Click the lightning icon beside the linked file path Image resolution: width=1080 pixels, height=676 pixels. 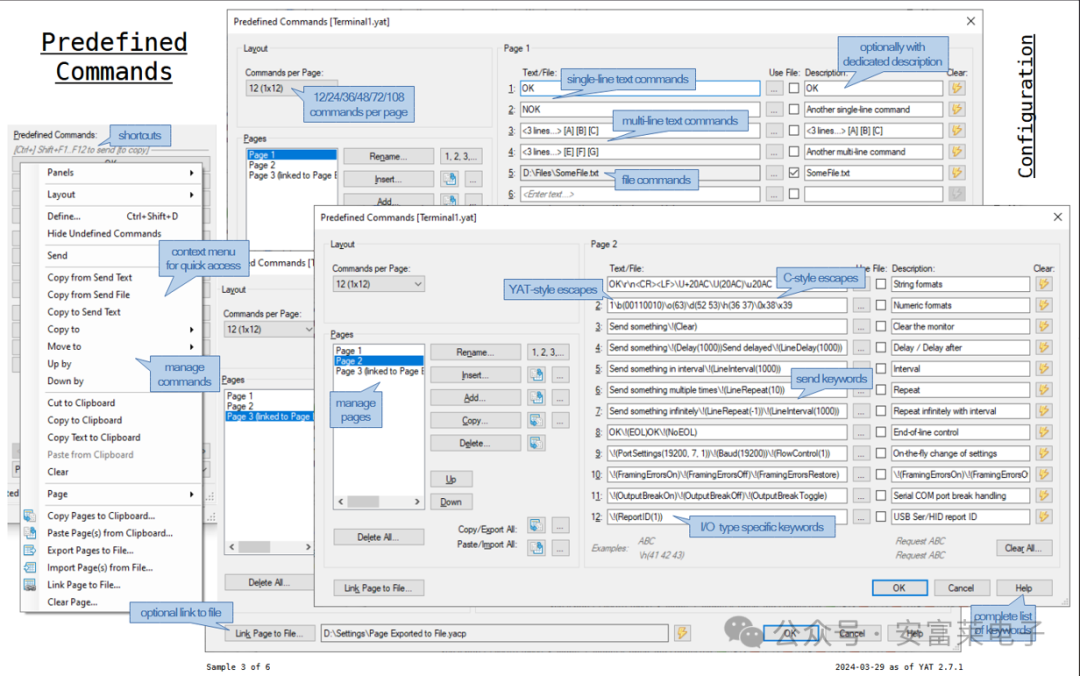682,633
